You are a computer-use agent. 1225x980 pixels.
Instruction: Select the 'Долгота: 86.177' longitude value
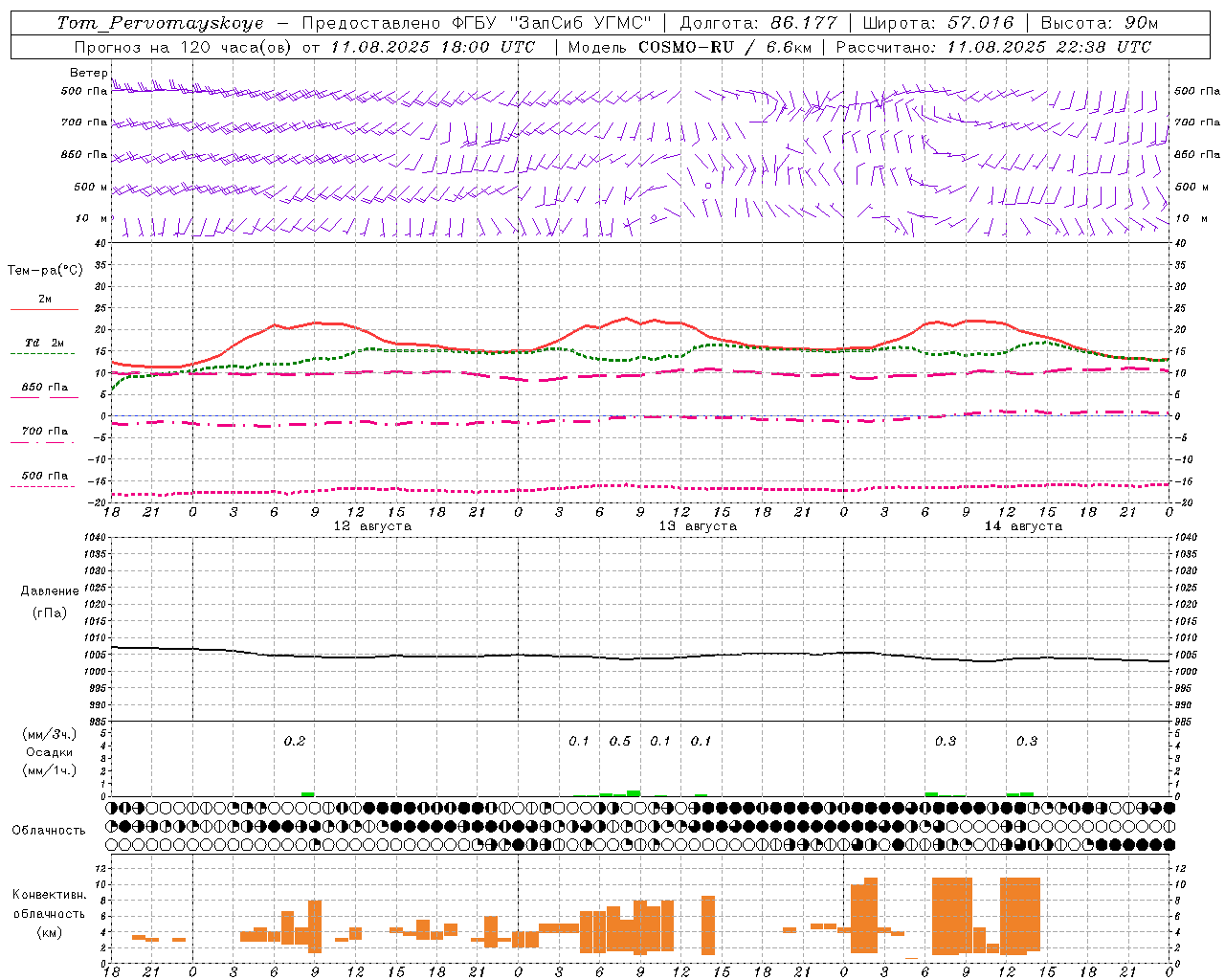758,23
